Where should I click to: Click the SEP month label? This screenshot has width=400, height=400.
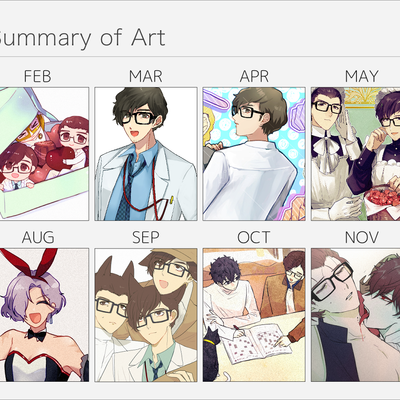[x=146, y=238]
